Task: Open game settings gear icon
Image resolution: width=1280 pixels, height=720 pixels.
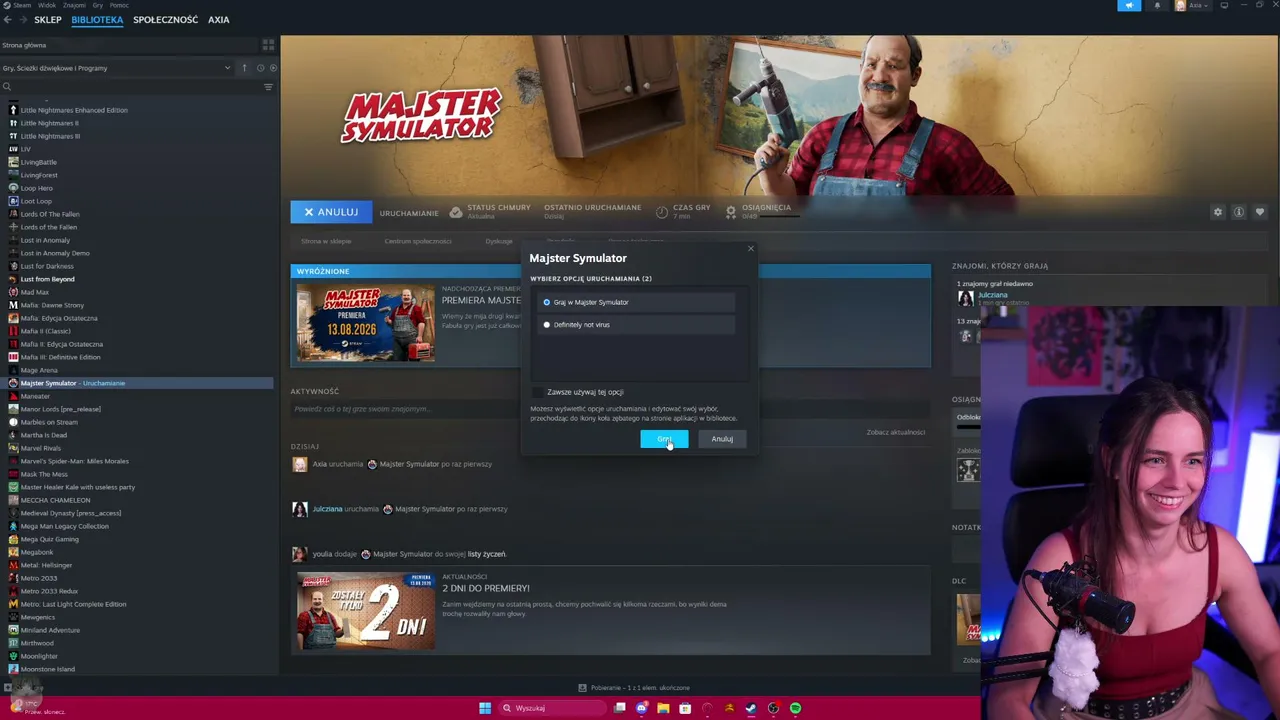Action: [x=1217, y=212]
